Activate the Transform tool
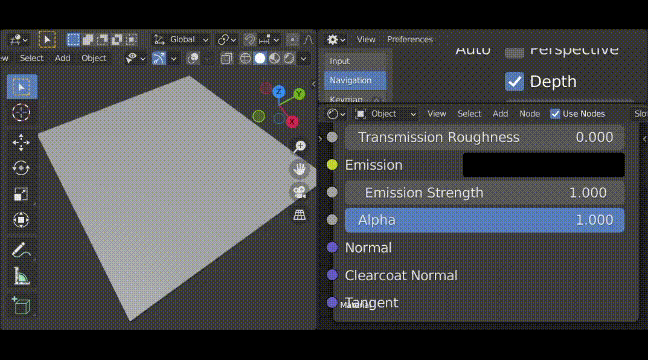648x360 pixels. coord(21,220)
